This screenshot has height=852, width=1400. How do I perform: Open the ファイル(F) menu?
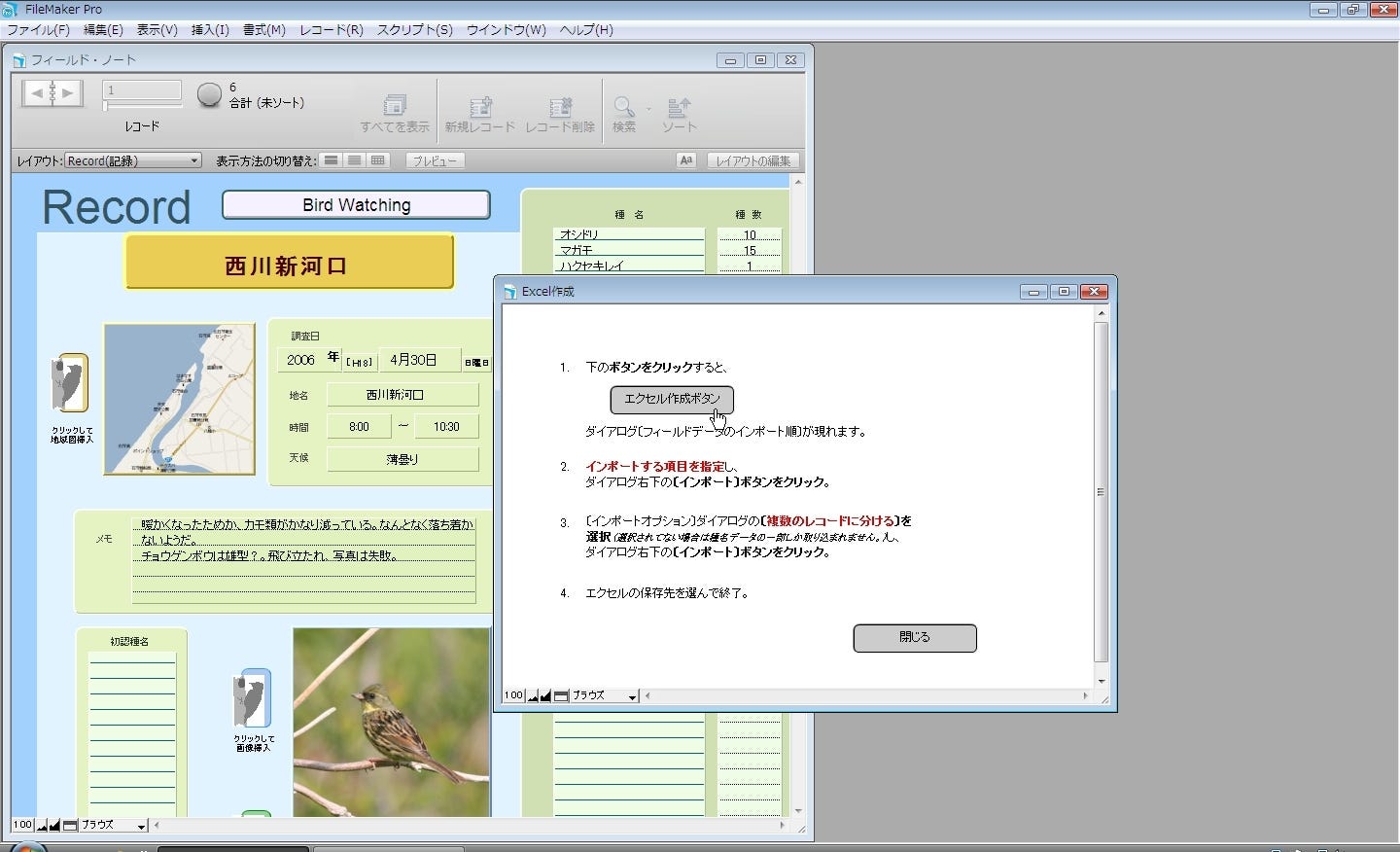(x=38, y=30)
